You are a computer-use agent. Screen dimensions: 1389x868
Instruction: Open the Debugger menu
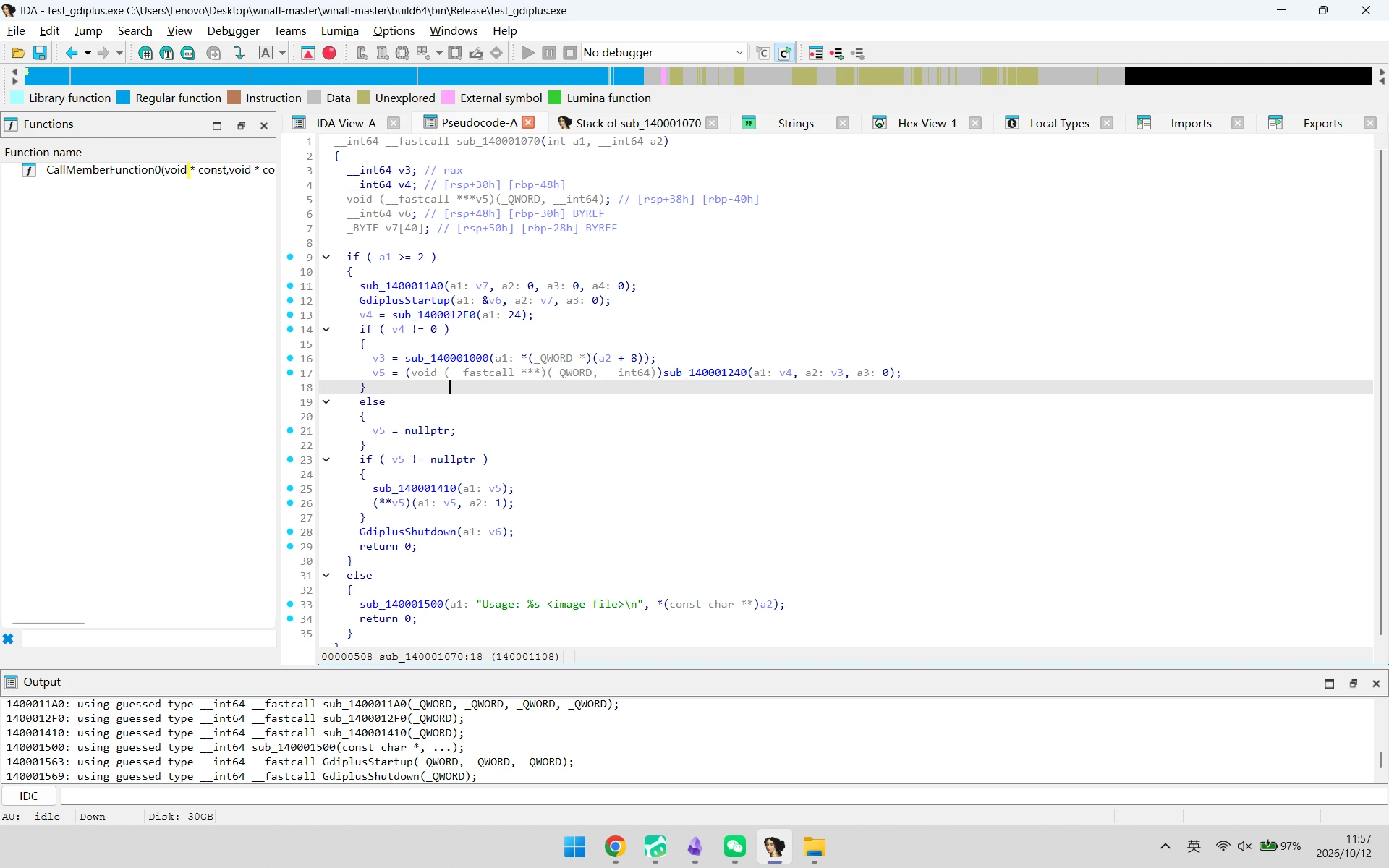pos(233,30)
